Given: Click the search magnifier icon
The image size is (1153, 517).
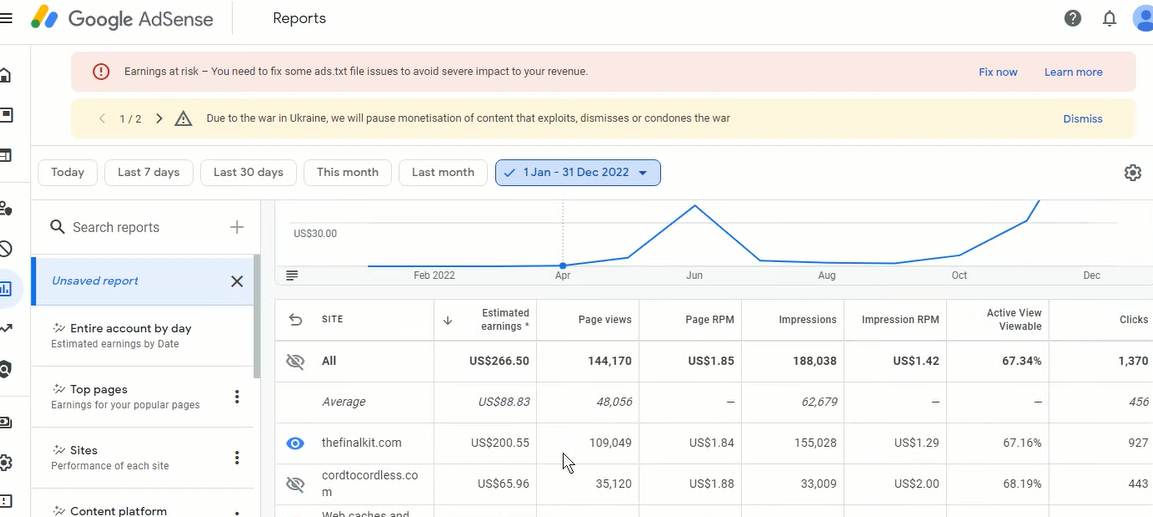Looking at the screenshot, I should (x=57, y=227).
